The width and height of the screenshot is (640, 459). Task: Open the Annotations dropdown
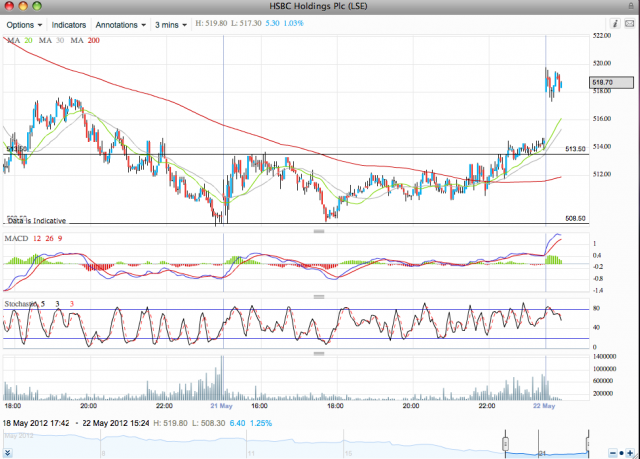pos(120,25)
